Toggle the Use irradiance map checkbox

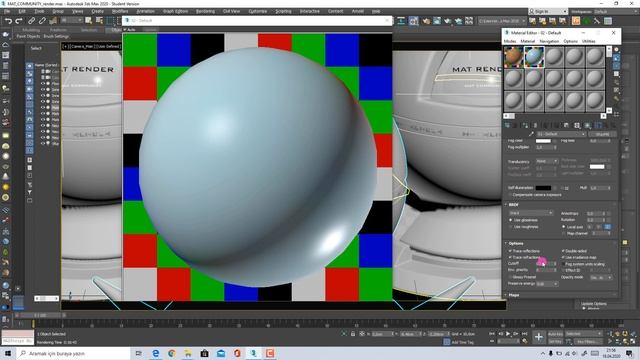(563, 258)
